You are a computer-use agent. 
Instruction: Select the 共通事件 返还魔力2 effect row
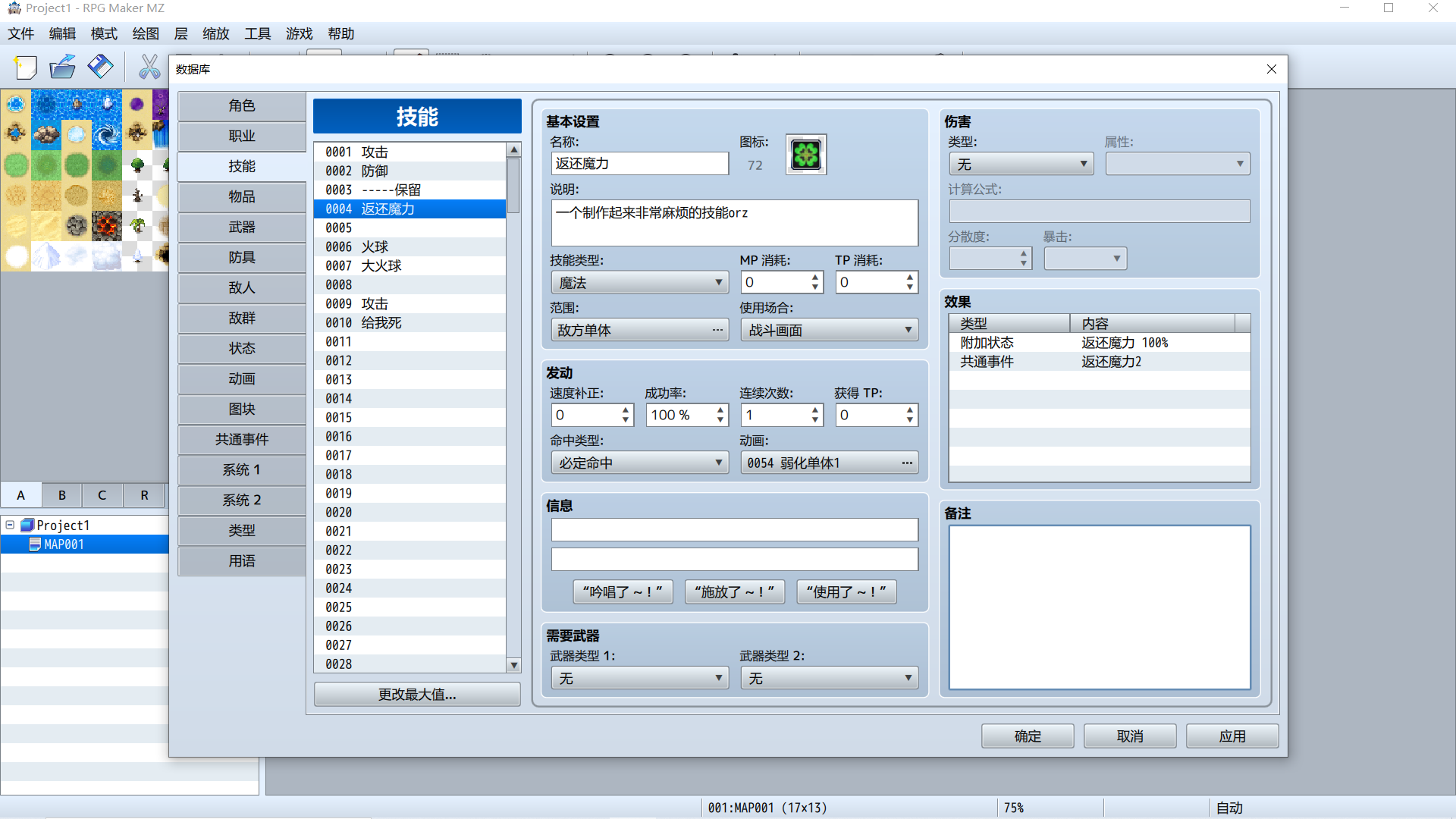(x=1100, y=362)
